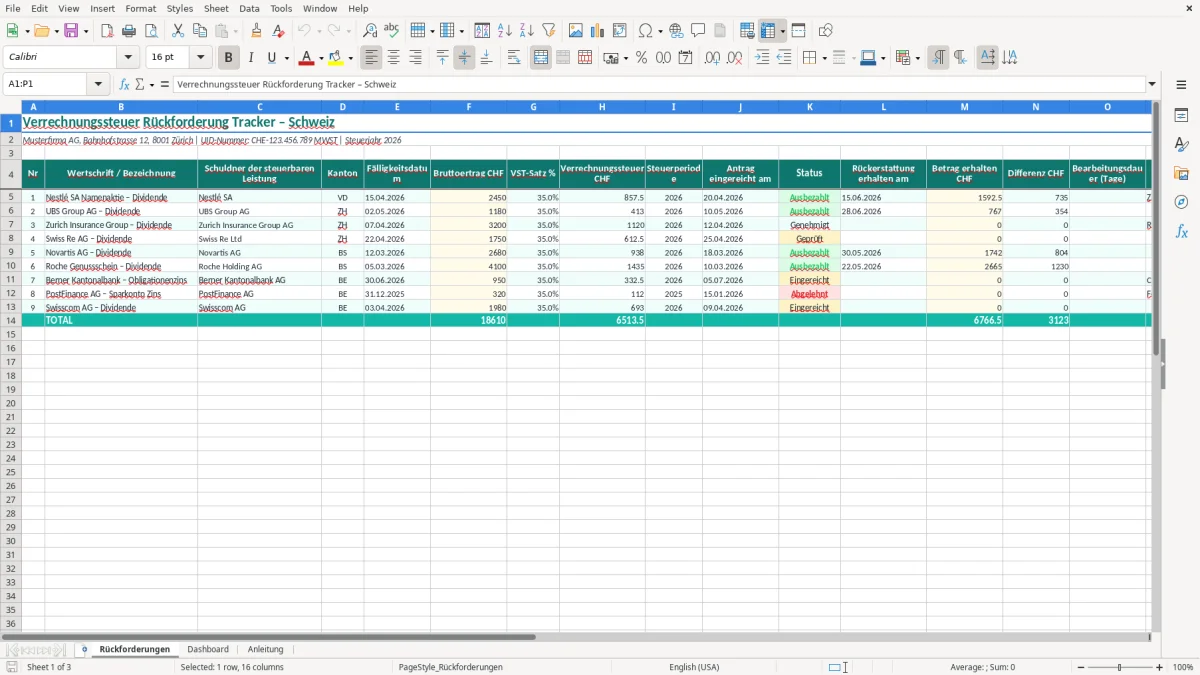Toggle Italic formatting
1200x675 pixels.
(250, 58)
